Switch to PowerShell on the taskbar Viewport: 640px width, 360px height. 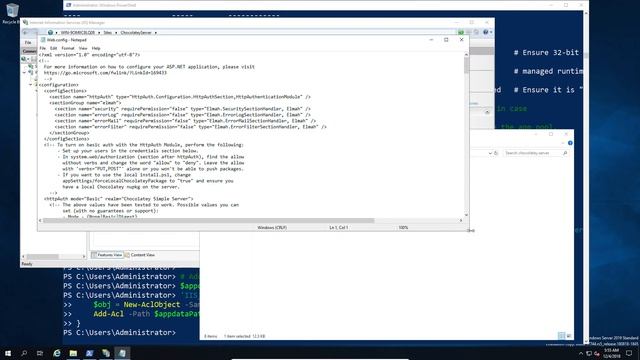click(89, 353)
